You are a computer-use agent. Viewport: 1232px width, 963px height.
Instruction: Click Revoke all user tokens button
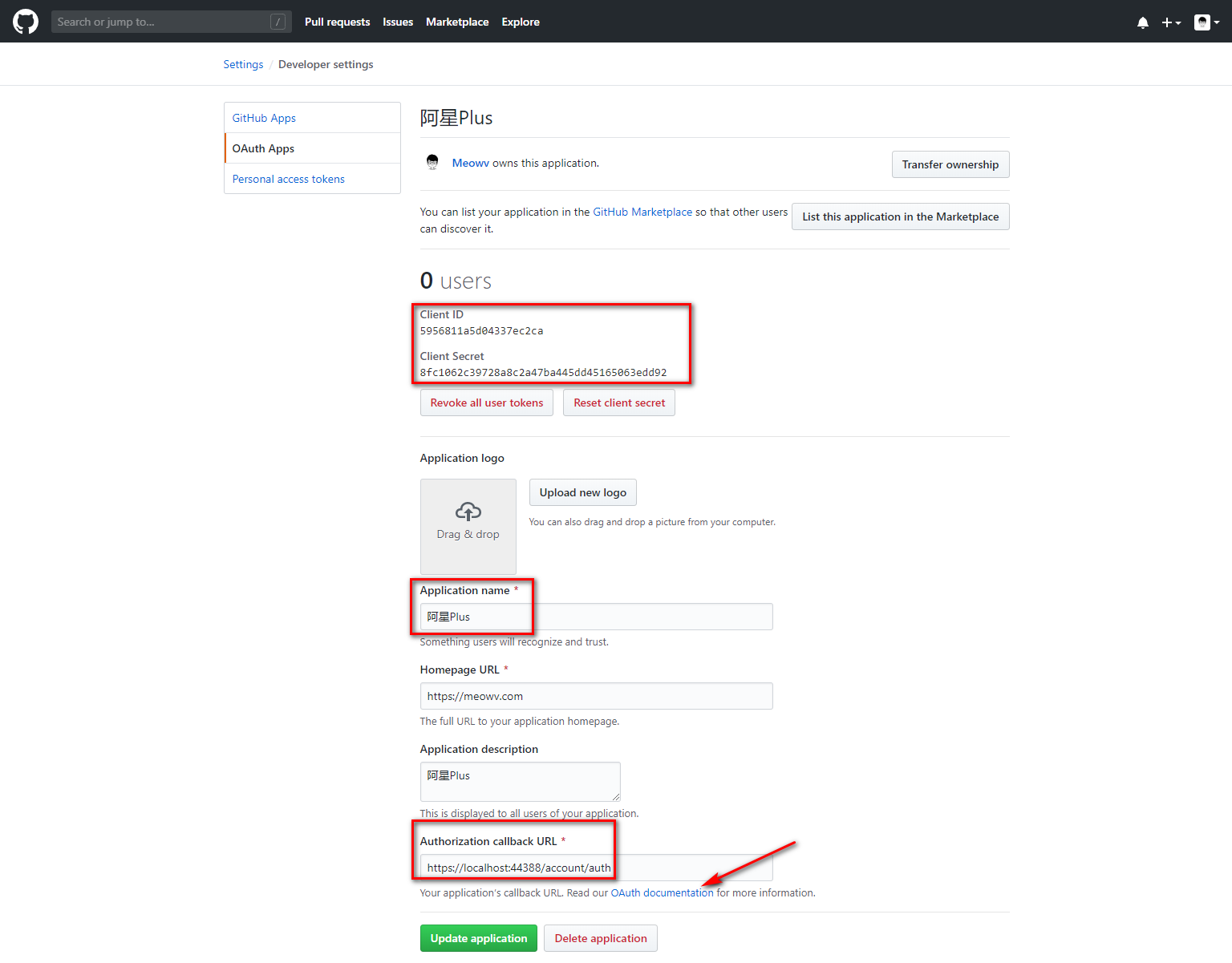[487, 403]
